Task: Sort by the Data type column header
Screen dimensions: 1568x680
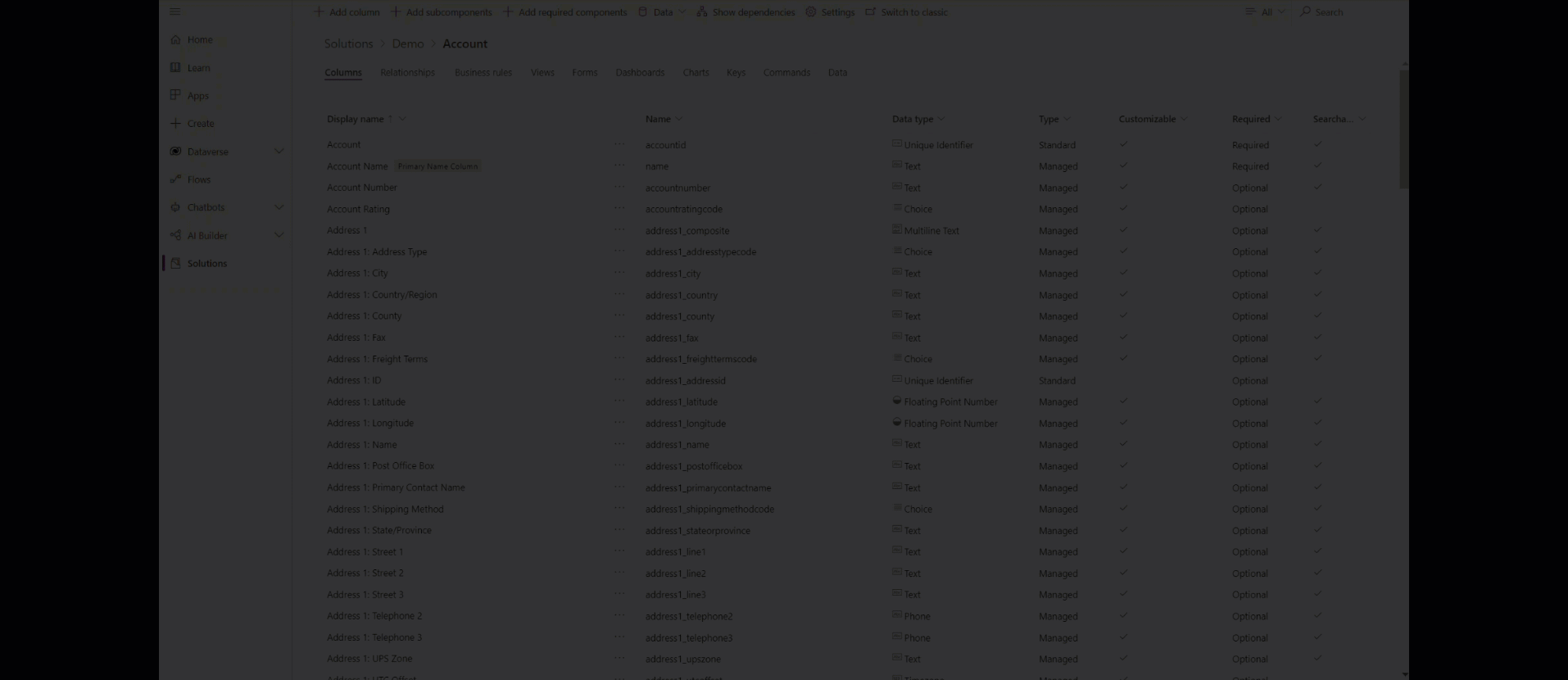Action: [913, 119]
